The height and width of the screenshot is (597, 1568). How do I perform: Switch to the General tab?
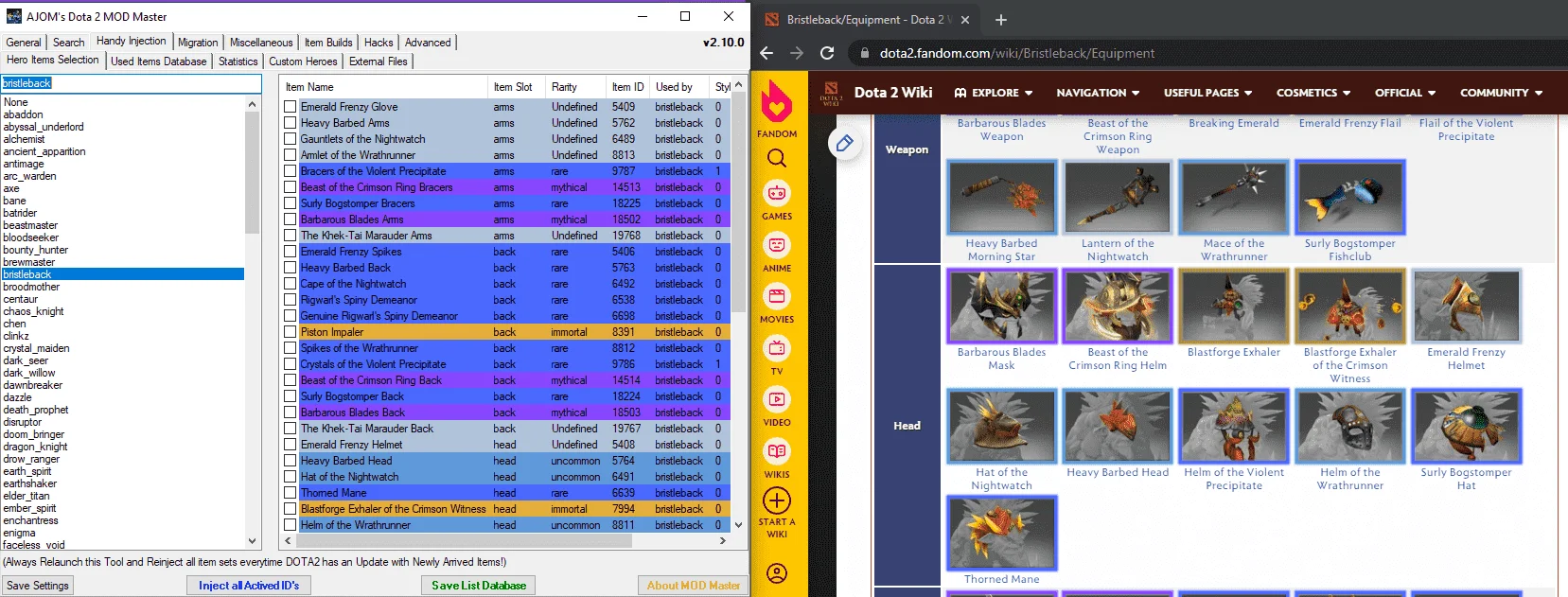coord(24,43)
